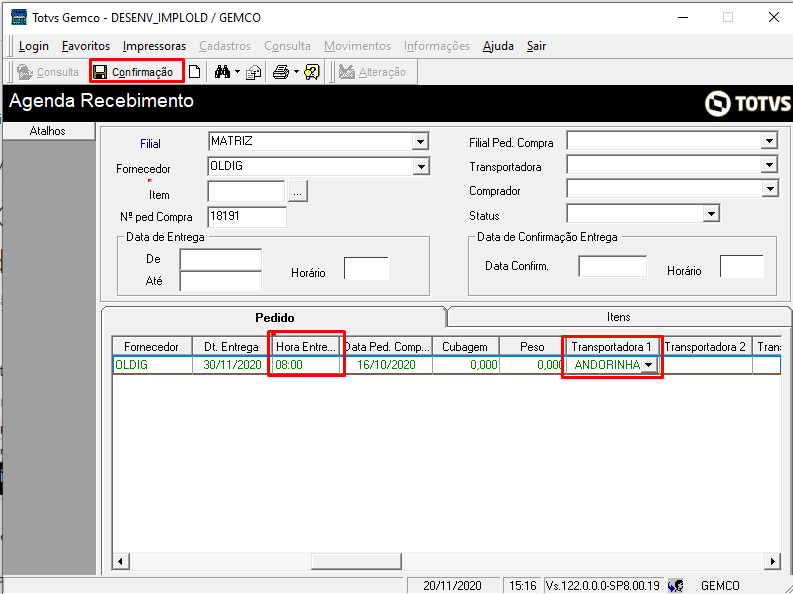Expand the Filial Ped. Compra dropdown
This screenshot has height=594, width=793.
point(769,141)
